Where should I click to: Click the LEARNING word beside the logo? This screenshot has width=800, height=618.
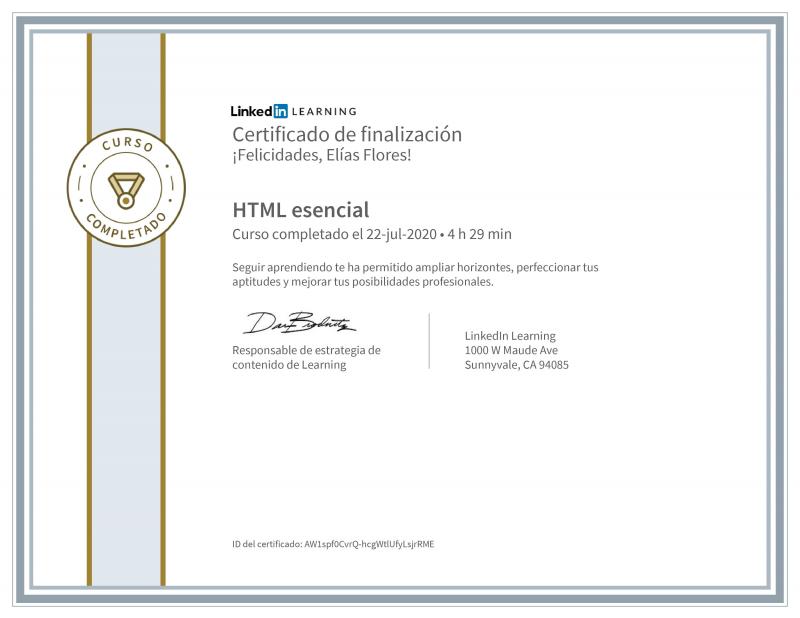pyautogui.click(x=324, y=112)
